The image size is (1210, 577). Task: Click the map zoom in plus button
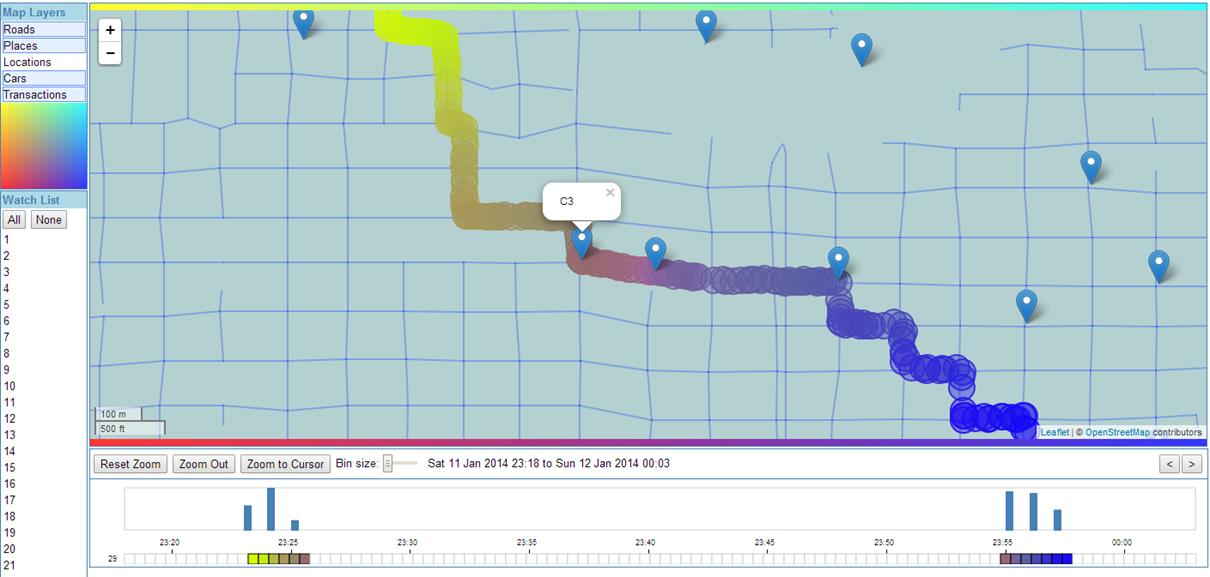pos(110,31)
